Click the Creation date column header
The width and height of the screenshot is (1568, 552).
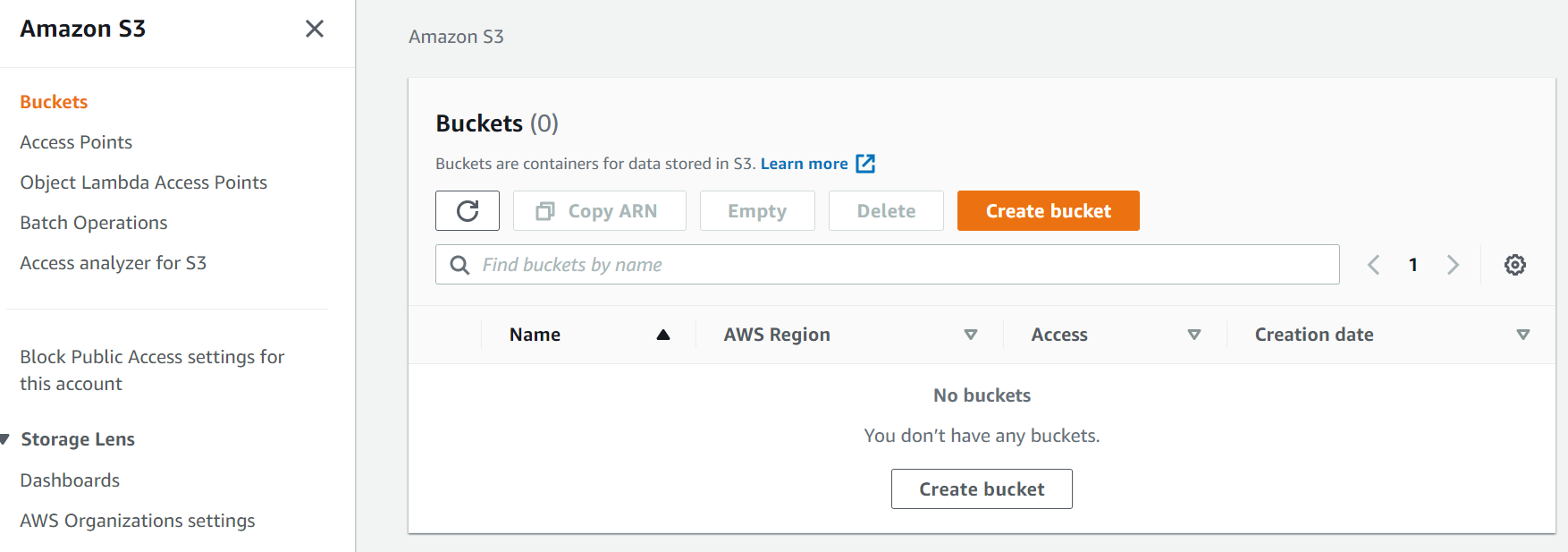1314,335
